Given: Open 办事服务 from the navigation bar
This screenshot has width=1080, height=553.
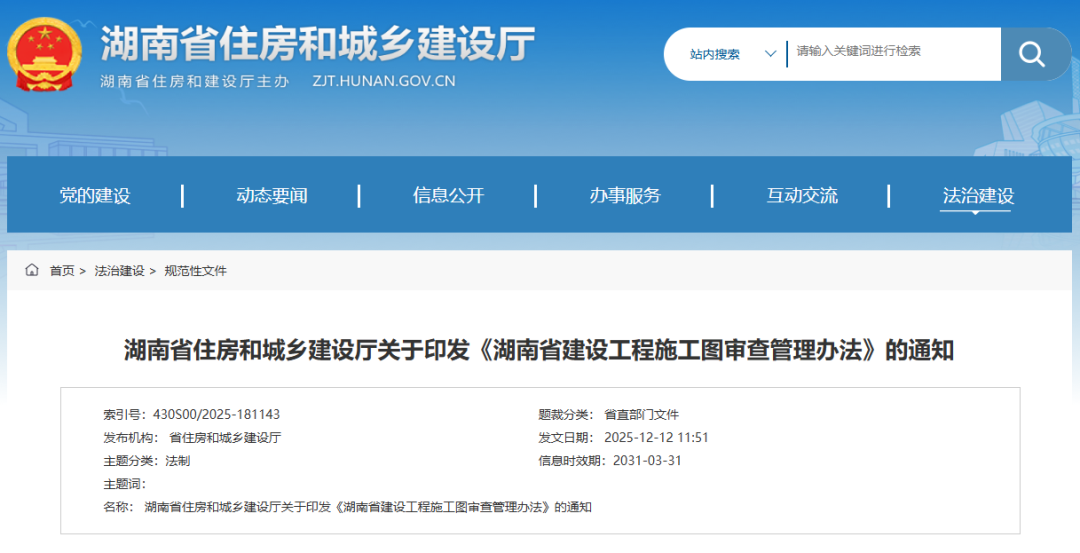Looking at the screenshot, I should tap(625, 196).
